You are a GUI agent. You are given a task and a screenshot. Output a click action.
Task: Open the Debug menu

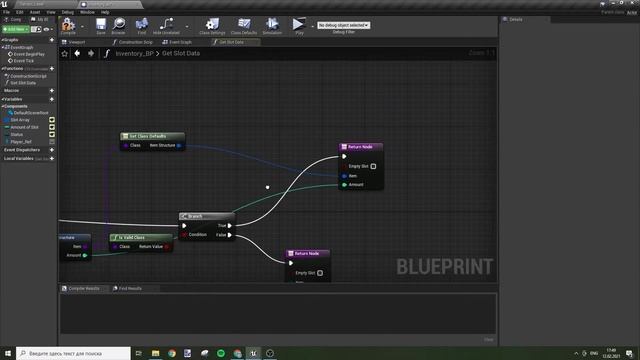(x=67, y=12)
